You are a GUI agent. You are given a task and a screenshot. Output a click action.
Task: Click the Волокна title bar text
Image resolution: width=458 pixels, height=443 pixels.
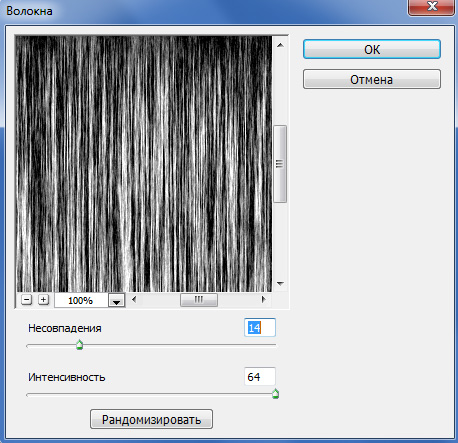point(29,11)
